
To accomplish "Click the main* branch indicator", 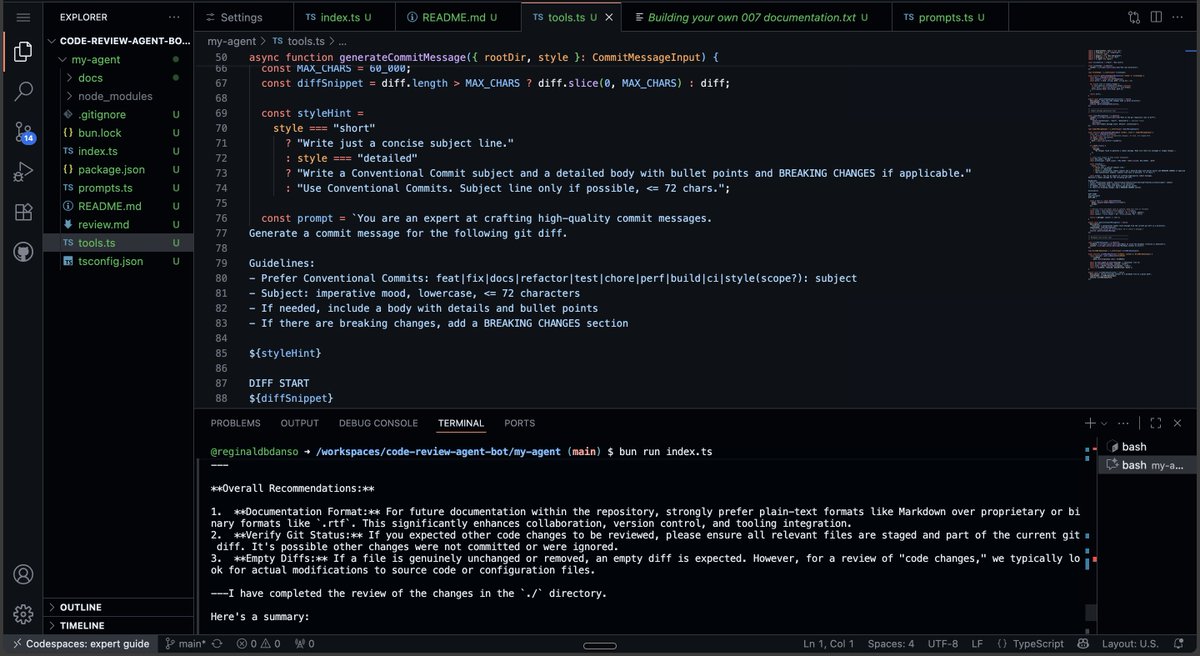I will click(188, 643).
